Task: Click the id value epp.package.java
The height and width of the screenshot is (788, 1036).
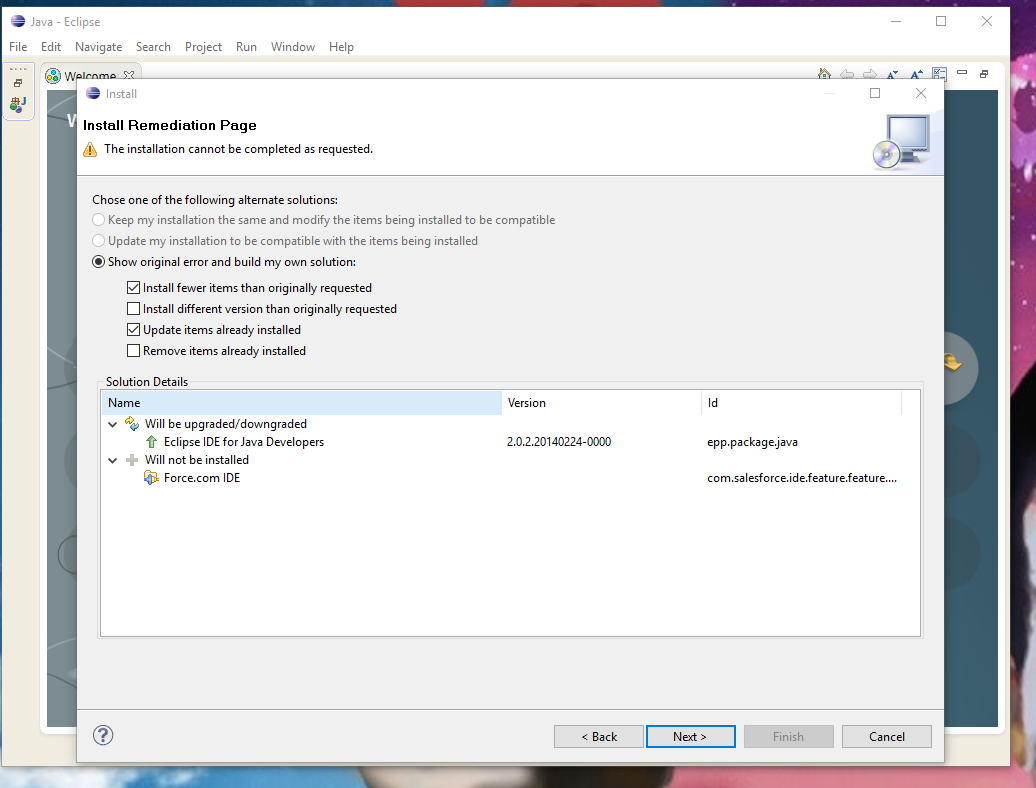Action: pos(752,442)
